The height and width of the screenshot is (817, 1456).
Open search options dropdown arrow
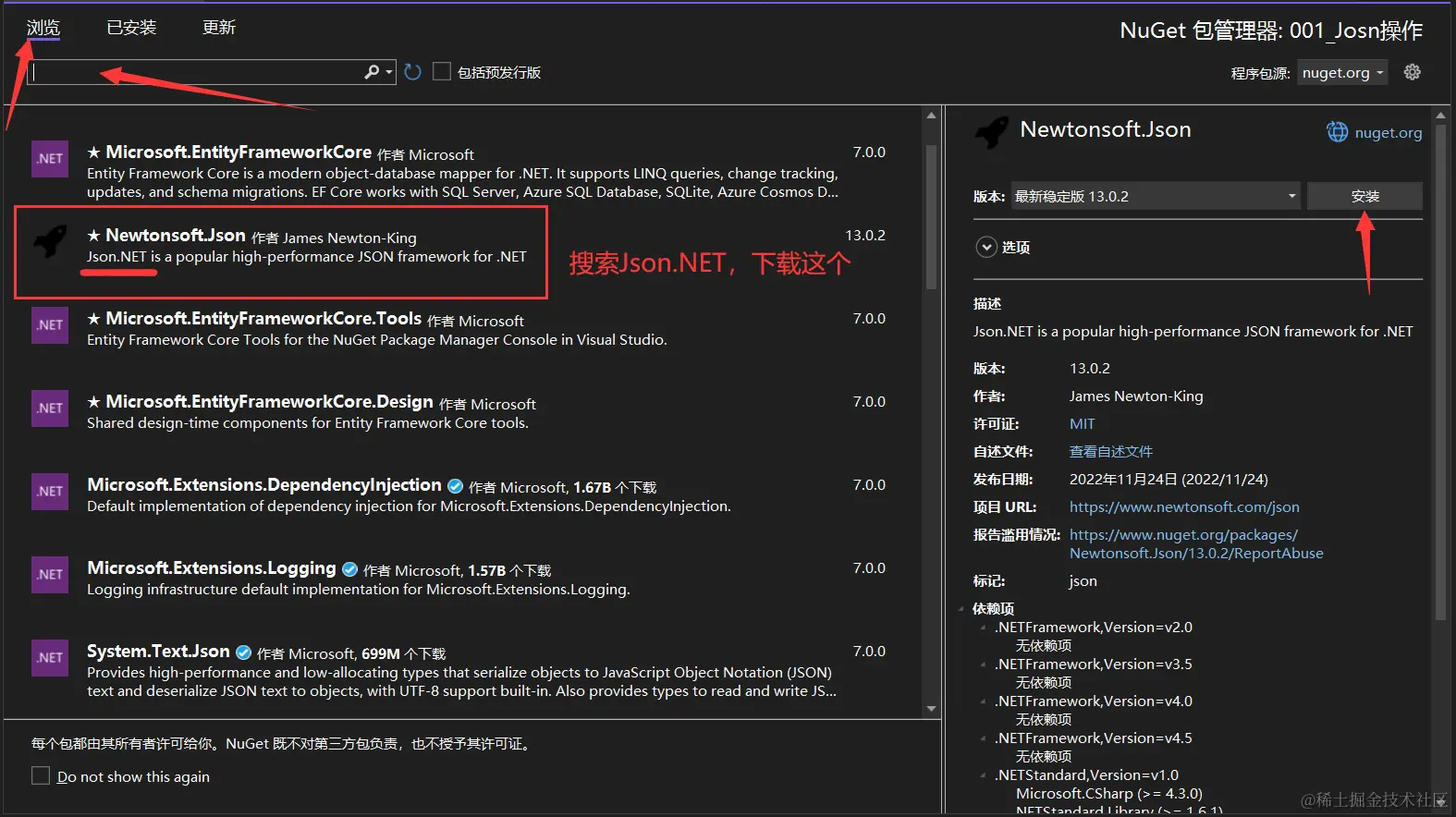(x=389, y=72)
